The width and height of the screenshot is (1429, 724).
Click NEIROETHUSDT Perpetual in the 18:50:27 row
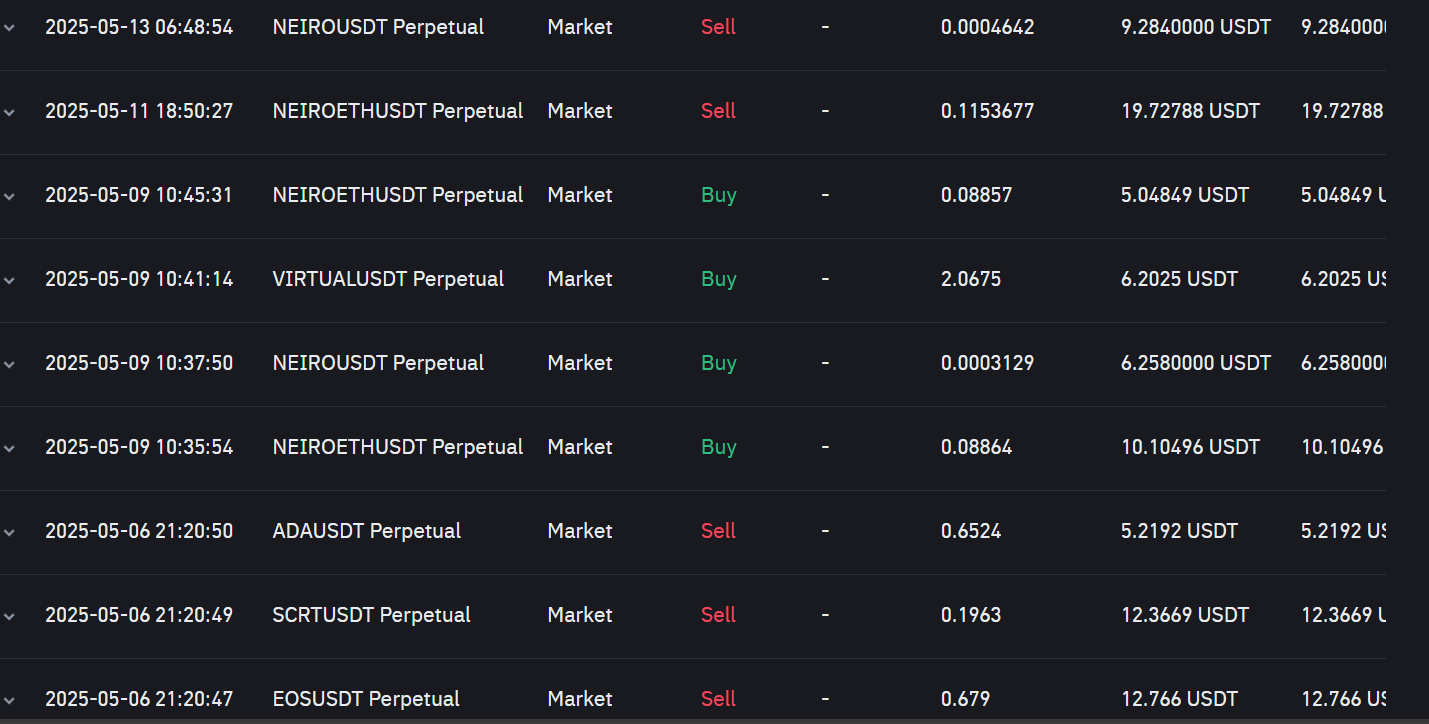click(x=397, y=111)
